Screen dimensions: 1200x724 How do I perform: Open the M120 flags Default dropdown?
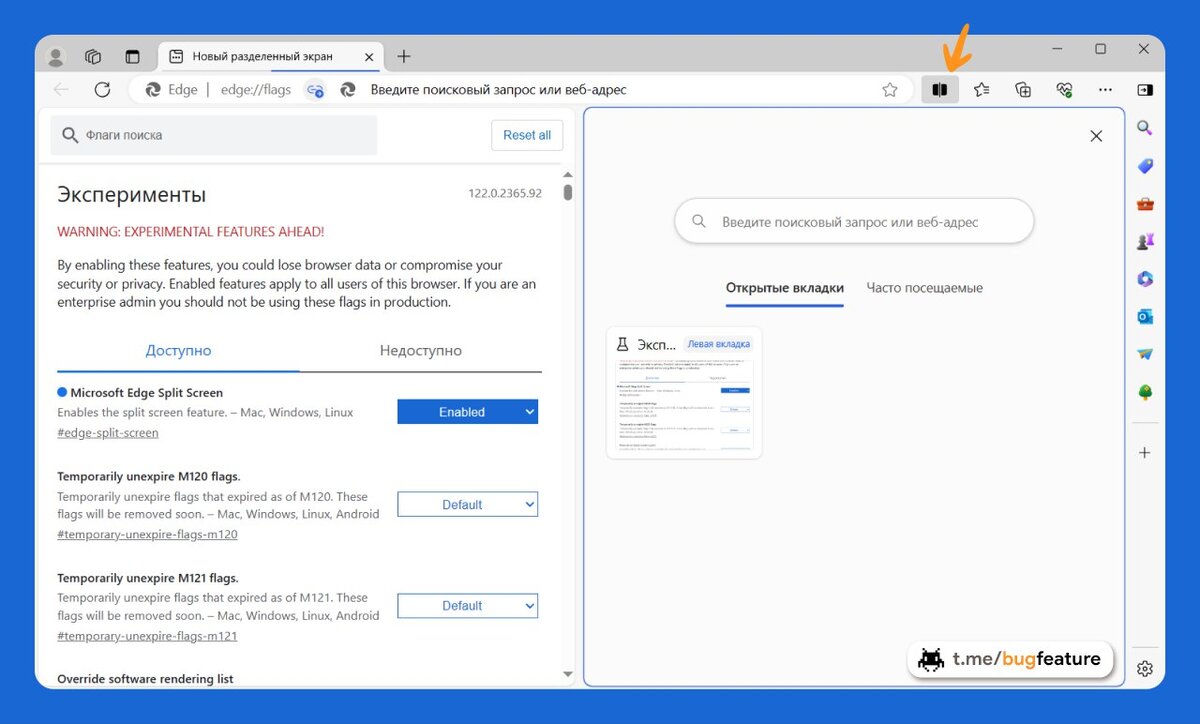click(x=467, y=505)
